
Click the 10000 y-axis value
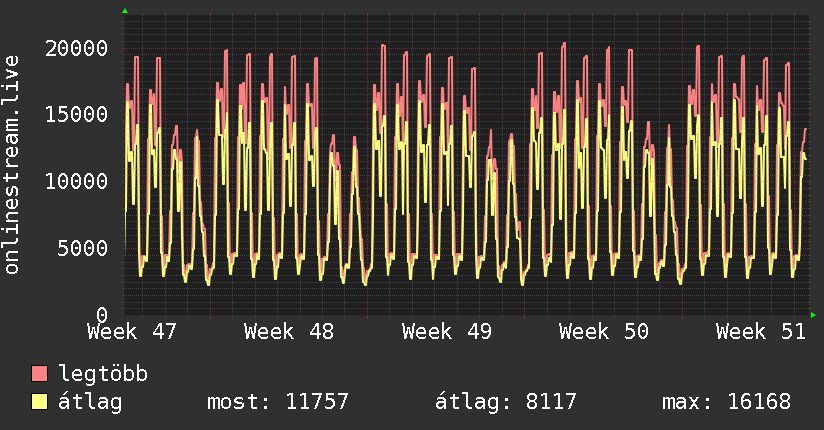[x=78, y=181]
